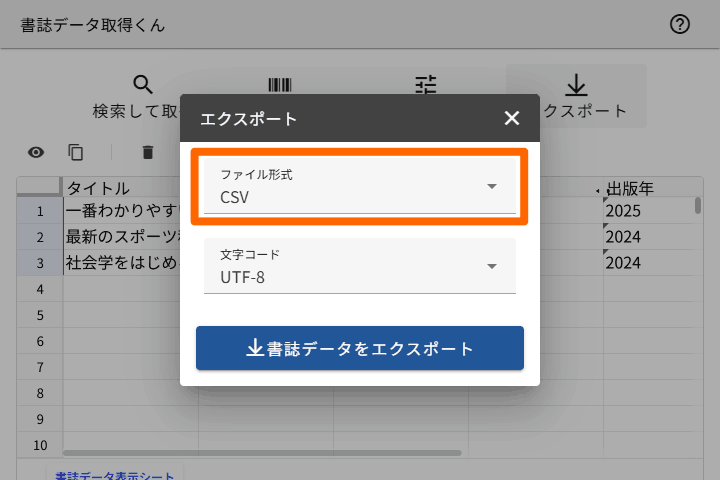This screenshot has width=720, height=480.
Task: Click the copy icon in the toolbar
Action: (76, 152)
